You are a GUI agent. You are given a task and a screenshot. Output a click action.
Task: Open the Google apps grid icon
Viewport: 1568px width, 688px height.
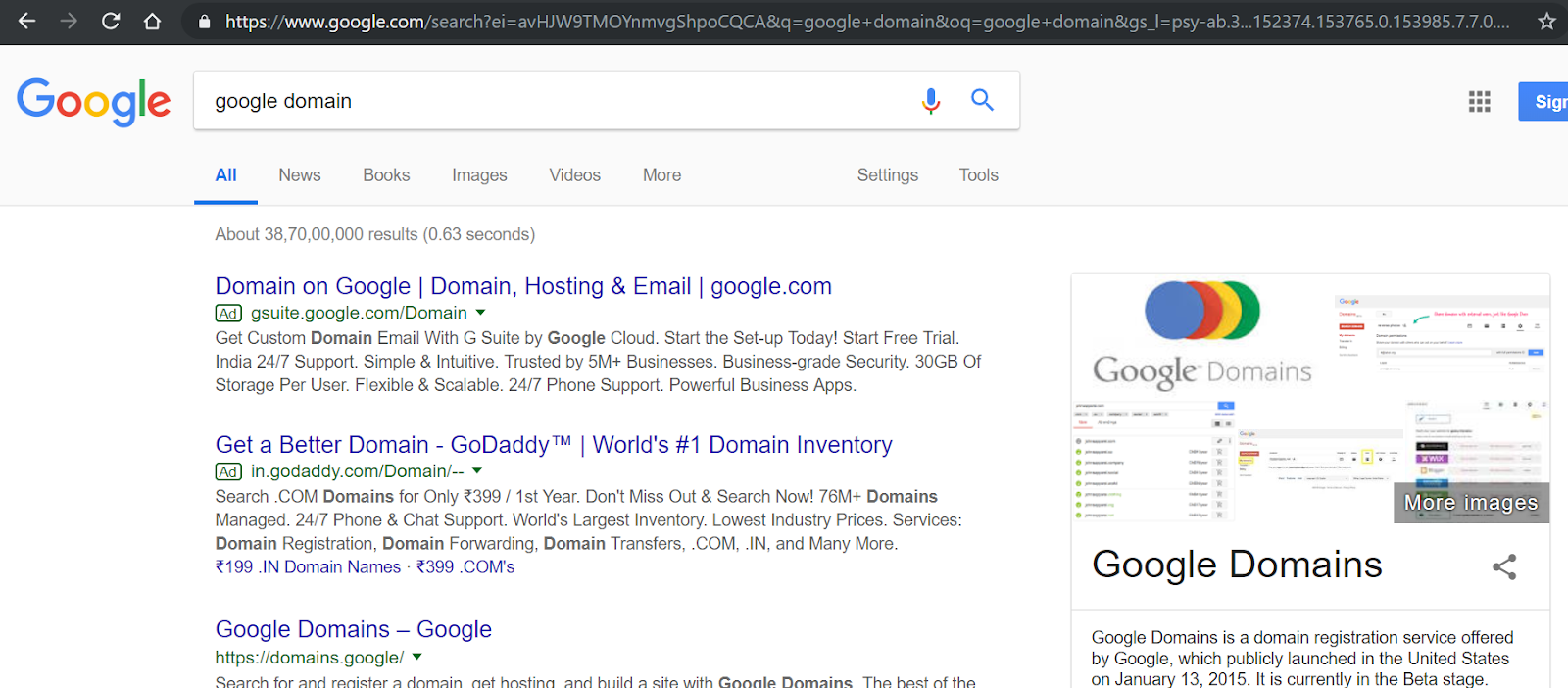pyautogui.click(x=1480, y=101)
